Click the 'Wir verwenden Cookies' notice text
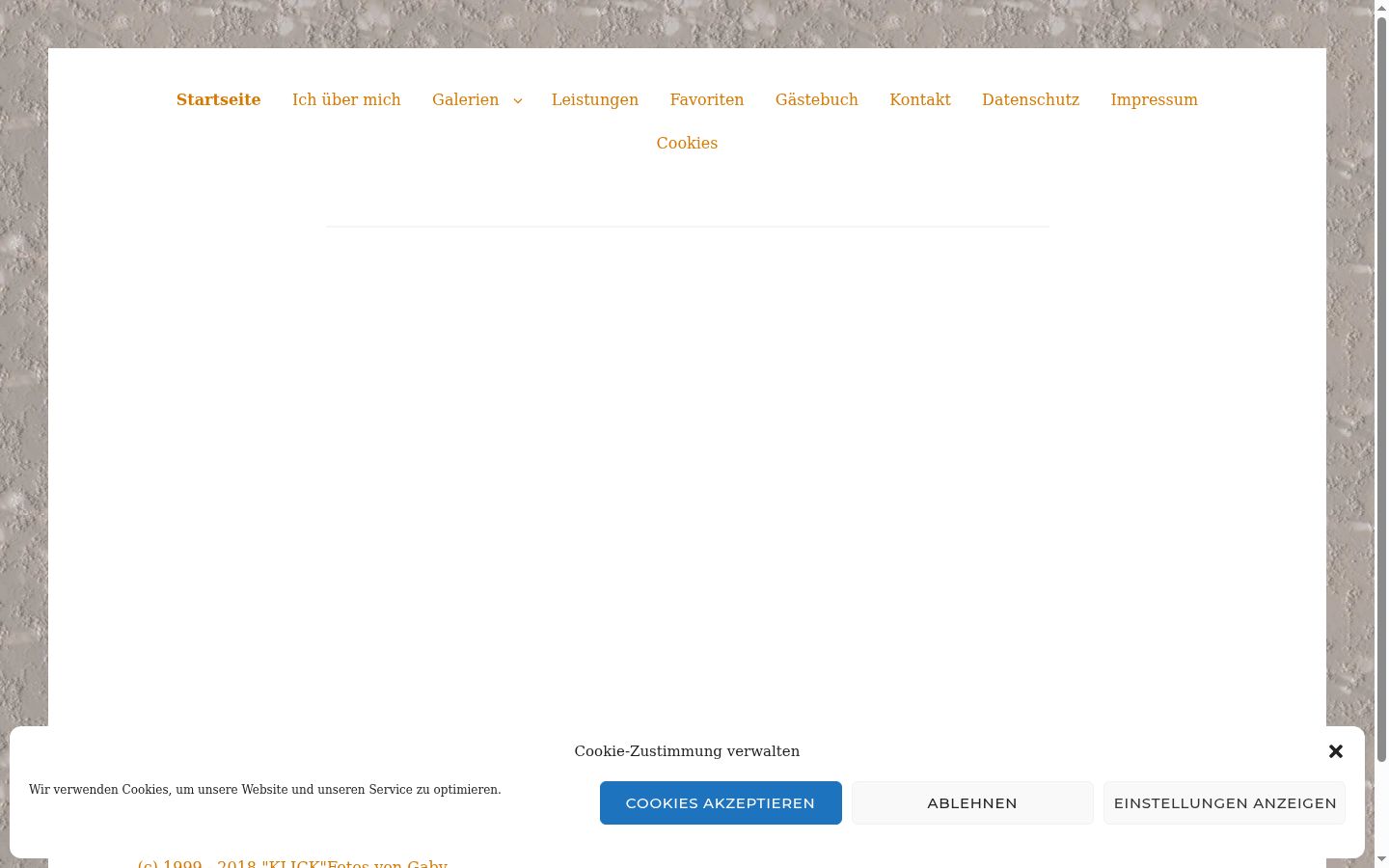Screen dimensions: 1389x868 click(x=265, y=790)
